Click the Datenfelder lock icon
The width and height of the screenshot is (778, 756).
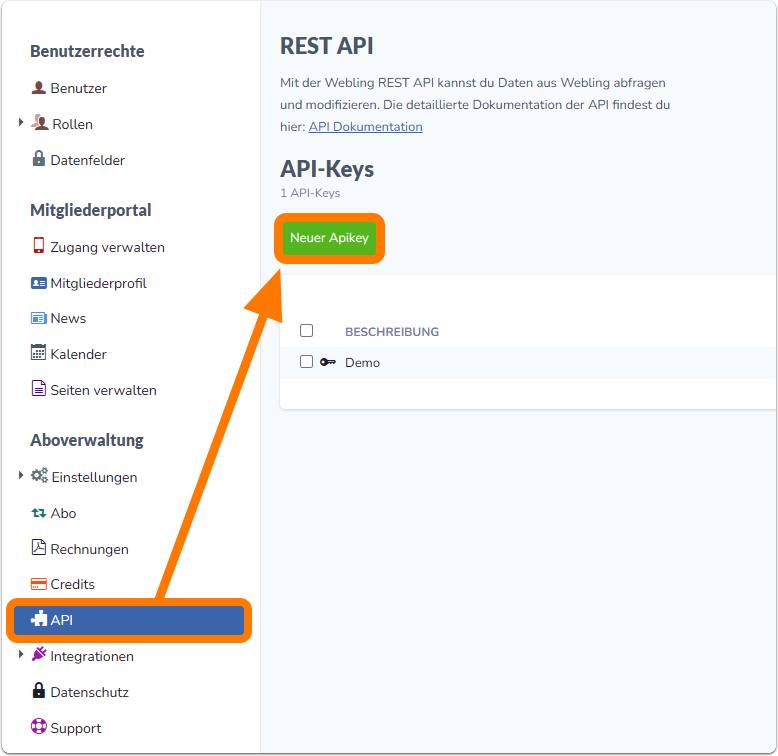38,159
